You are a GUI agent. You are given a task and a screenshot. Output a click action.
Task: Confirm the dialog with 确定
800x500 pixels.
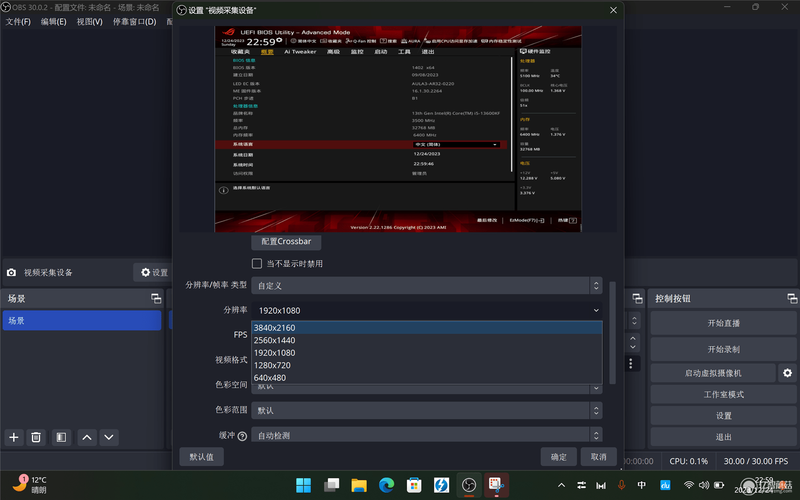coord(559,457)
